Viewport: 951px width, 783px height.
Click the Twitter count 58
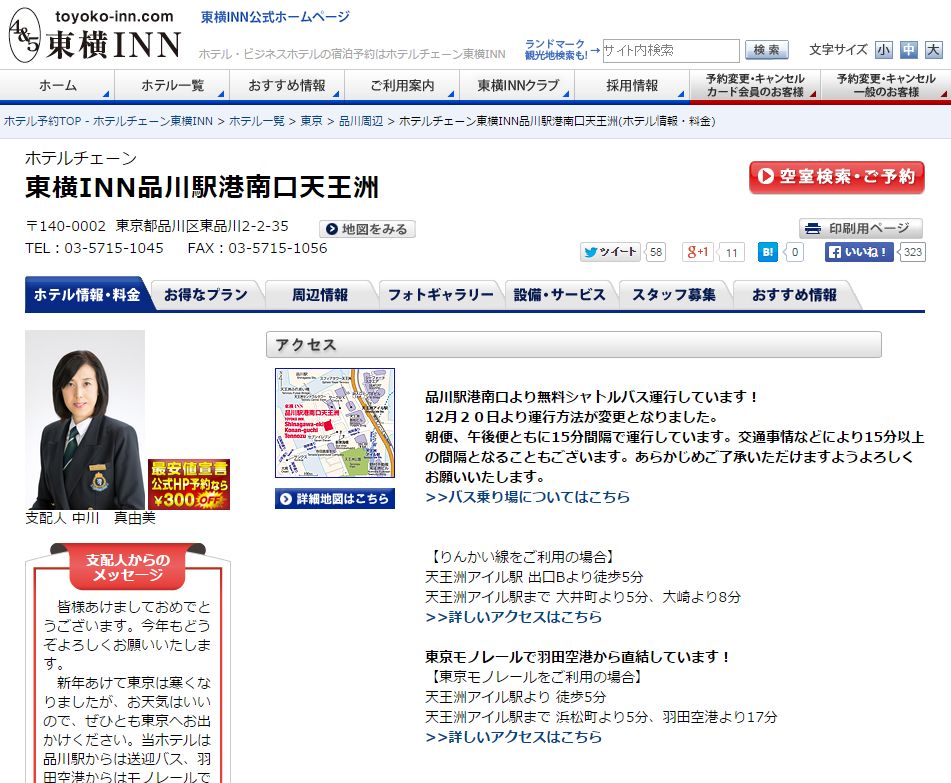[x=656, y=252]
